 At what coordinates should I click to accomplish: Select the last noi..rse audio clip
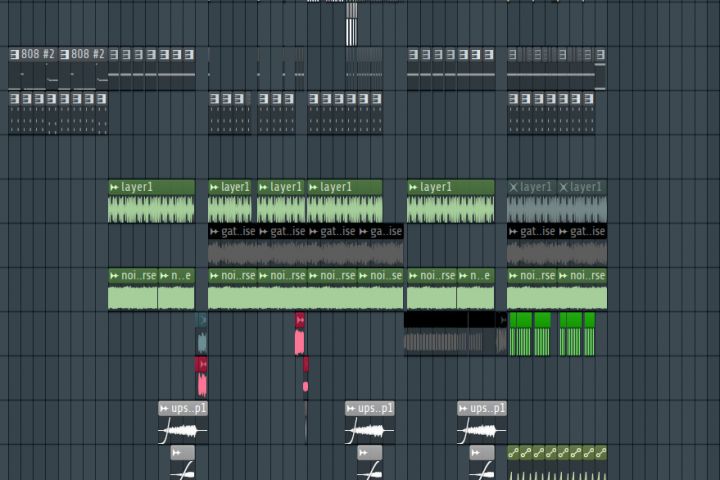click(582, 289)
